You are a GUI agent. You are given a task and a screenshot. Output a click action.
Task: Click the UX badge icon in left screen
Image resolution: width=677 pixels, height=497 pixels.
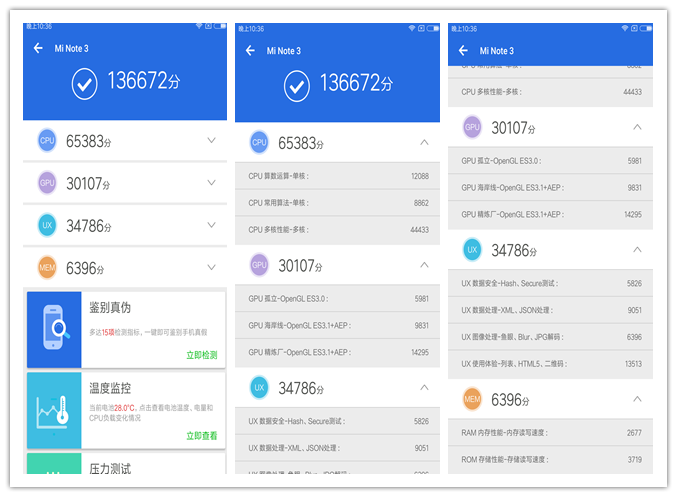(47, 225)
